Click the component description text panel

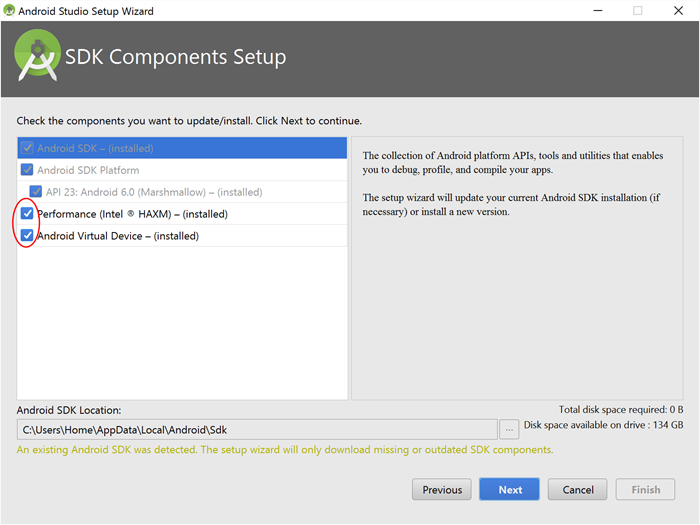pyautogui.click(x=517, y=268)
